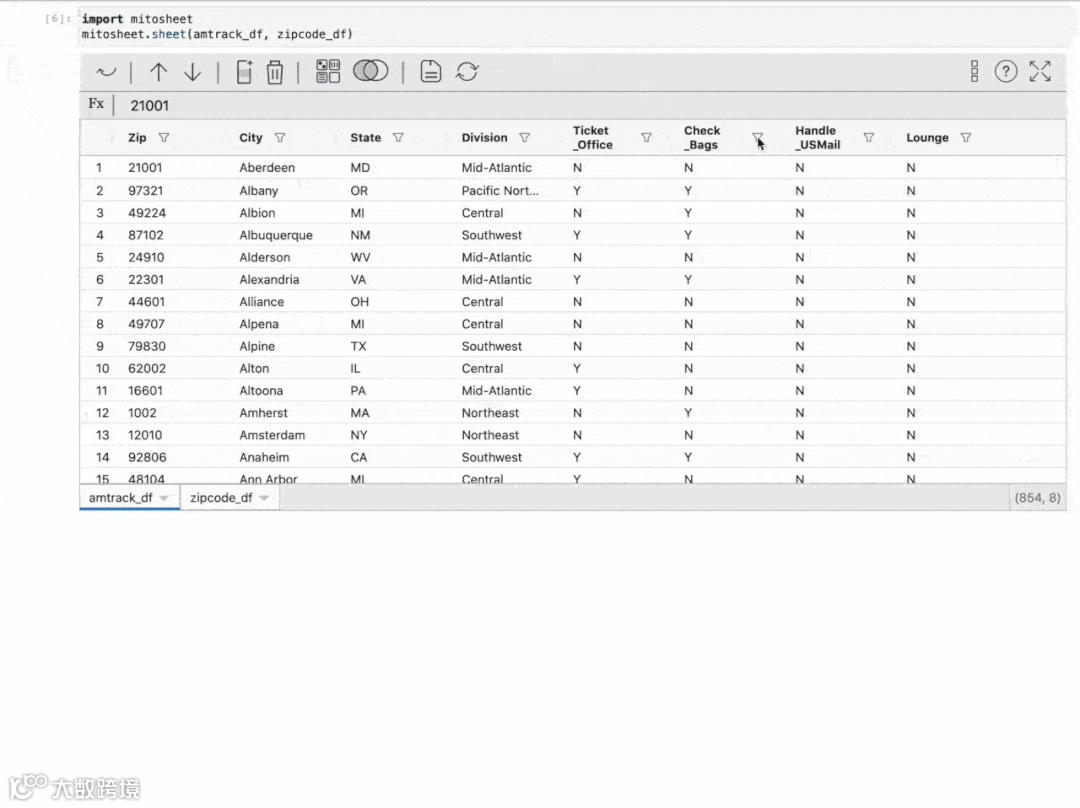Select the Pacific Nort... division cell
Image resolution: width=1080 pixels, height=808 pixels.
(x=500, y=191)
